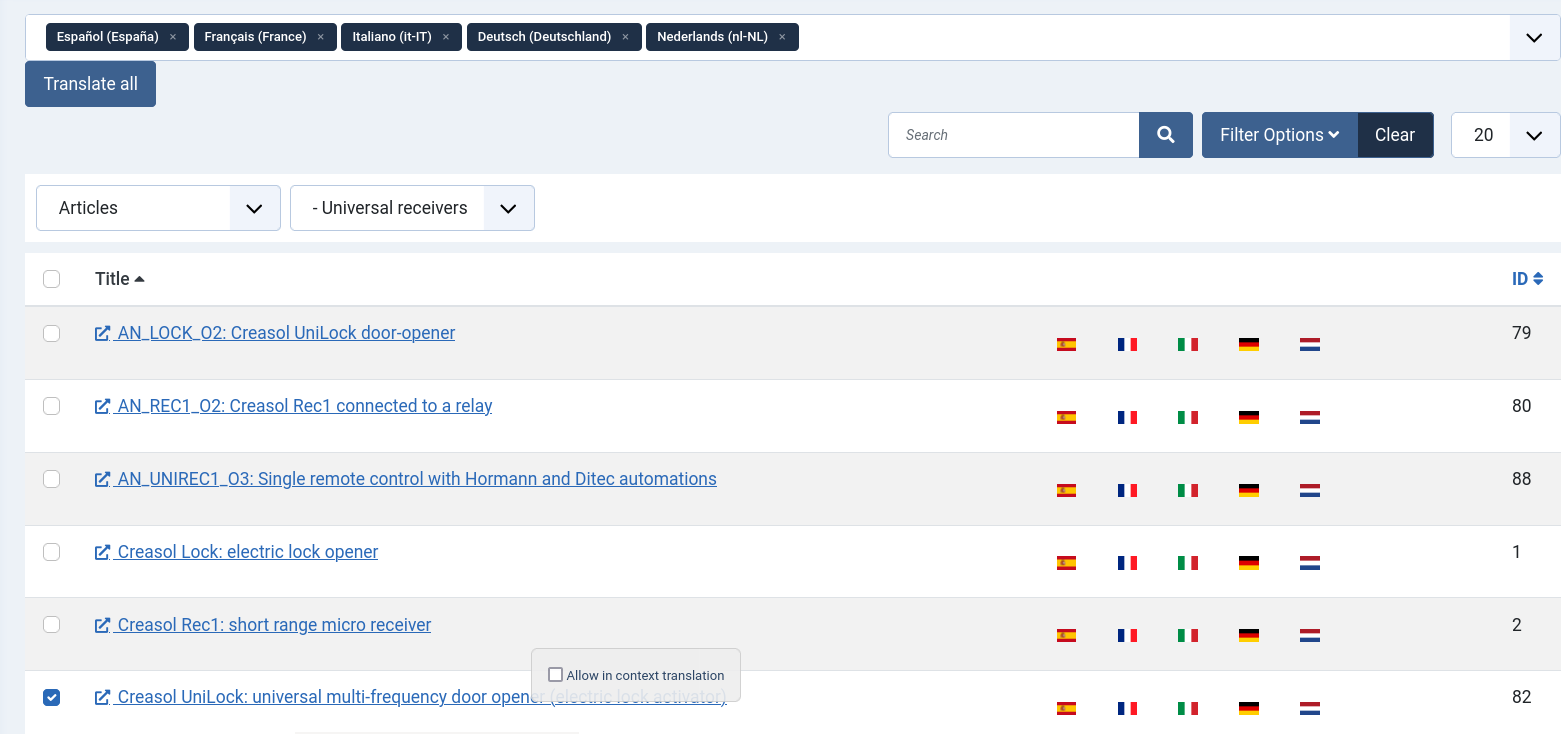Click the German flag for AN_REC1_O2 article
The width and height of the screenshot is (1561, 734).
1248,417
